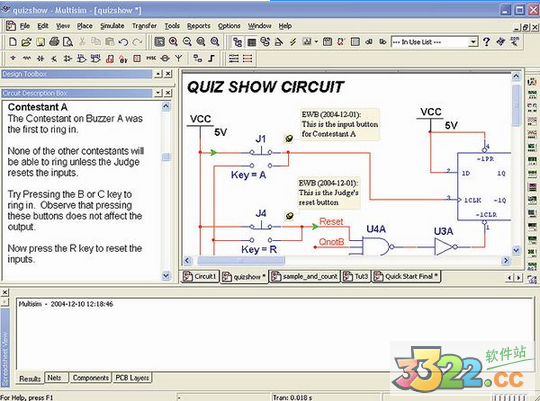Place a TTL logic component
This screenshot has height=401, width=540.
tap(82, 59)
